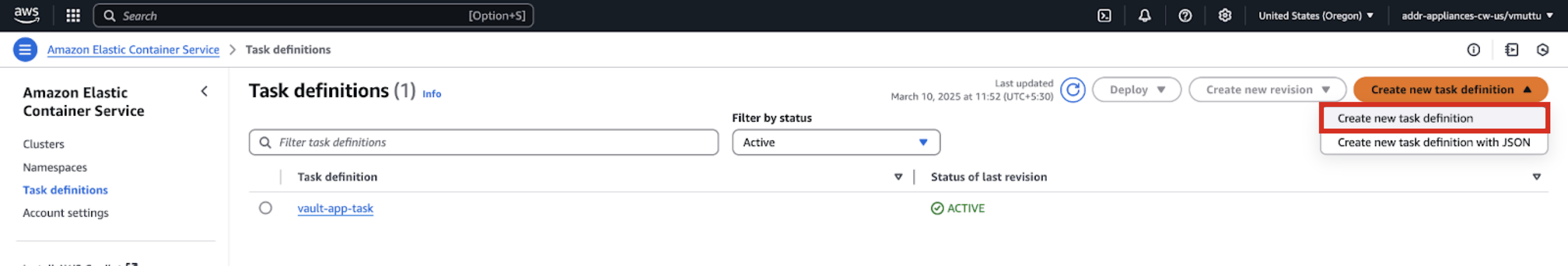1568x266 pixels.
Task: Open the addr-appliances-cw-us/vmuttu account menu
Action: (1477, 16)
